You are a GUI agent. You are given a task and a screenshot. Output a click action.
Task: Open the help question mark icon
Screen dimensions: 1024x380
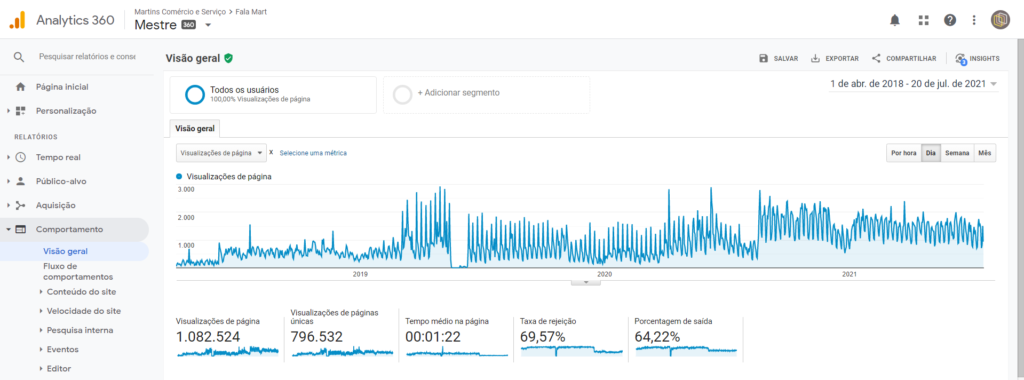[950, 20]
